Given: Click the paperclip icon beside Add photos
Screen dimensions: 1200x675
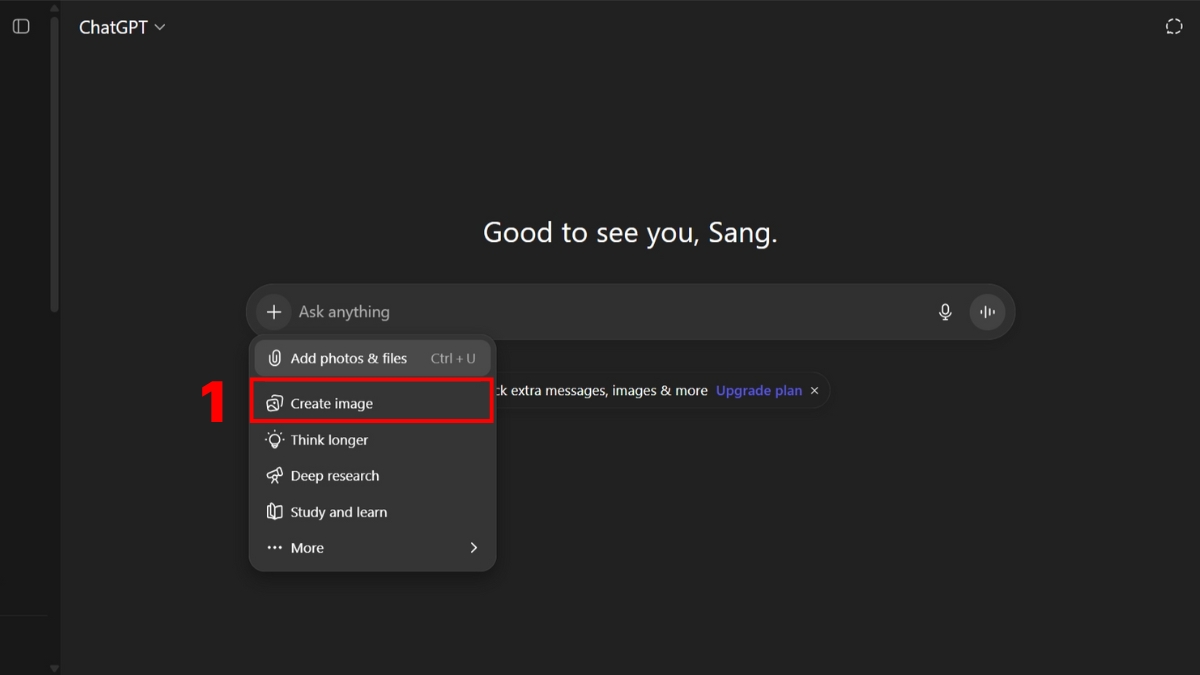Looking at the screenshot, I should (x=274, y=358).
